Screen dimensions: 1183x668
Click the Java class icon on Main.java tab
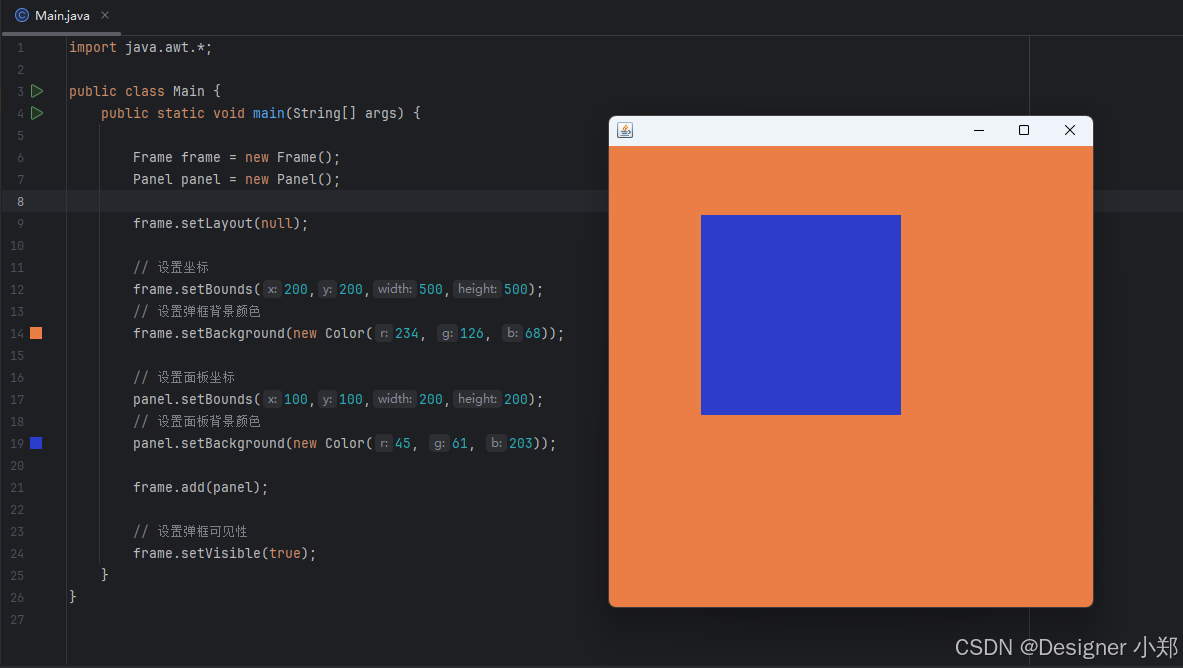pyautogui.click(x=22, y=15)
